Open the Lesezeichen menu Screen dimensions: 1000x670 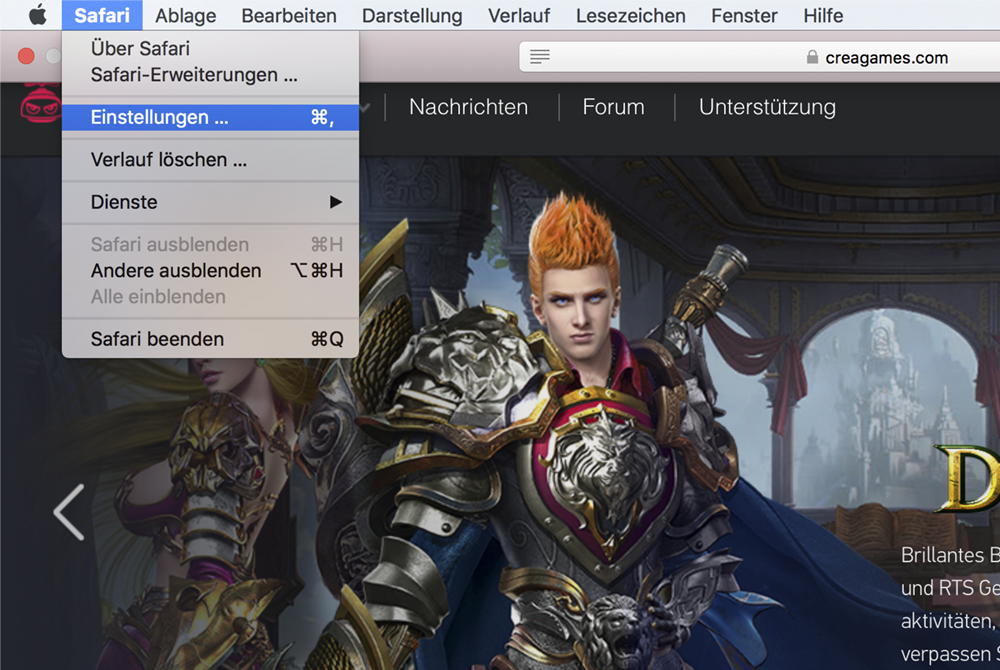pyautogui.click(x=630, y=15)
